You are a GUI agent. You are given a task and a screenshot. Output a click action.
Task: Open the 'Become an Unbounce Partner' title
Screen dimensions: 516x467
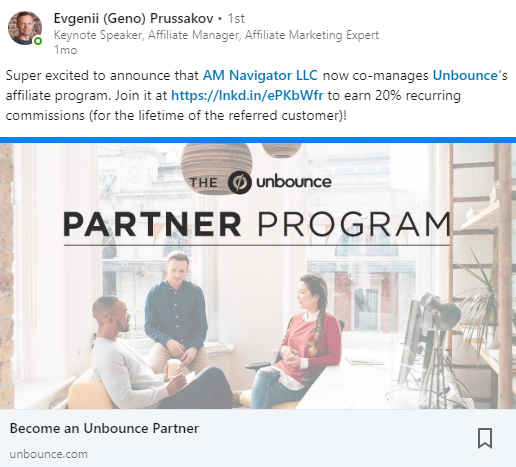pos(104,428)
